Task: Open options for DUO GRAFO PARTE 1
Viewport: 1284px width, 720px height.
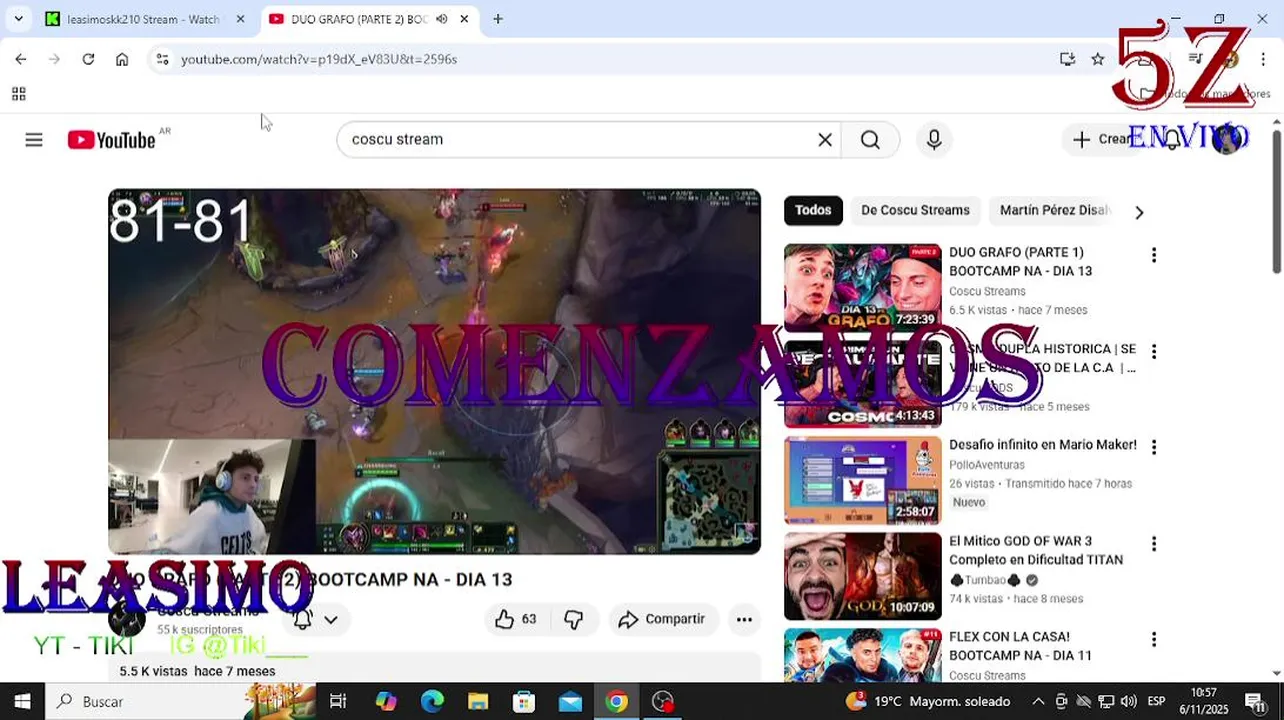Action: pos(1154,255)
